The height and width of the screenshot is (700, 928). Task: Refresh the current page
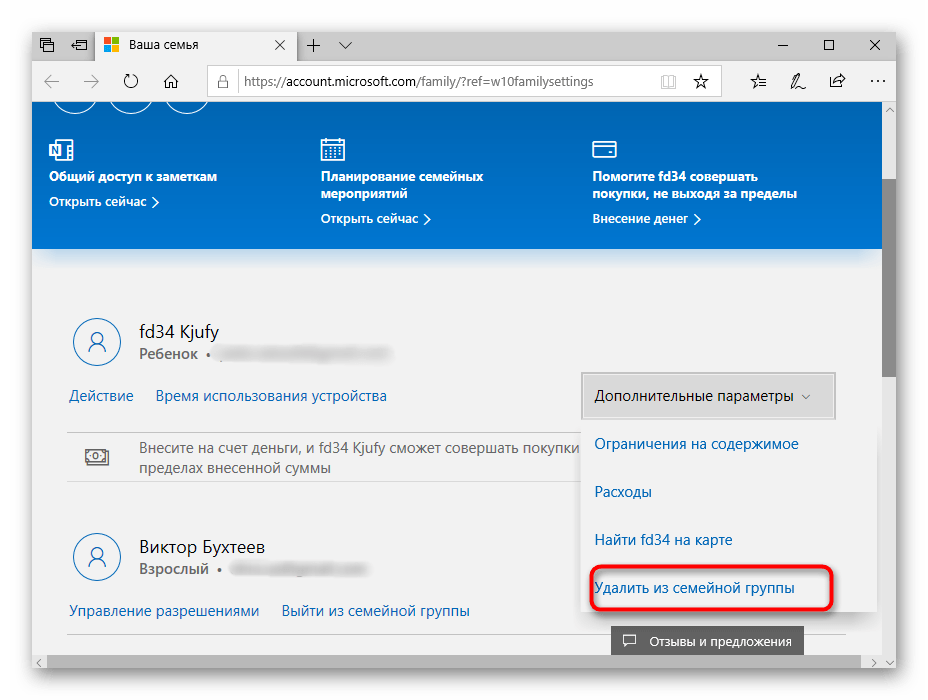[x=130, y=81]
